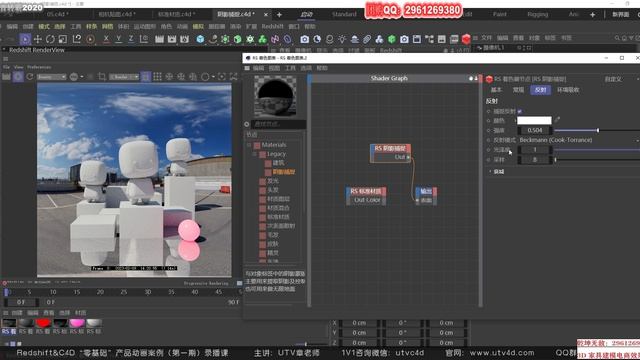
Task: Open the Redshift menu in main menu bar
Action: (272, 27)
